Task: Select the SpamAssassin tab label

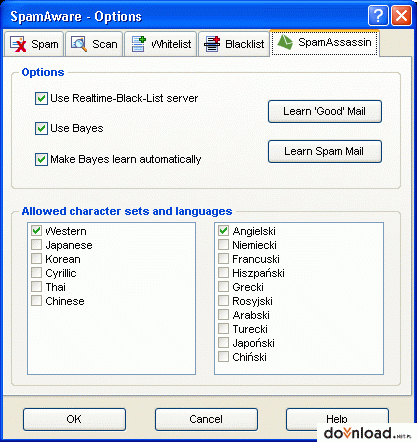Action: click(x=335, y=42)
